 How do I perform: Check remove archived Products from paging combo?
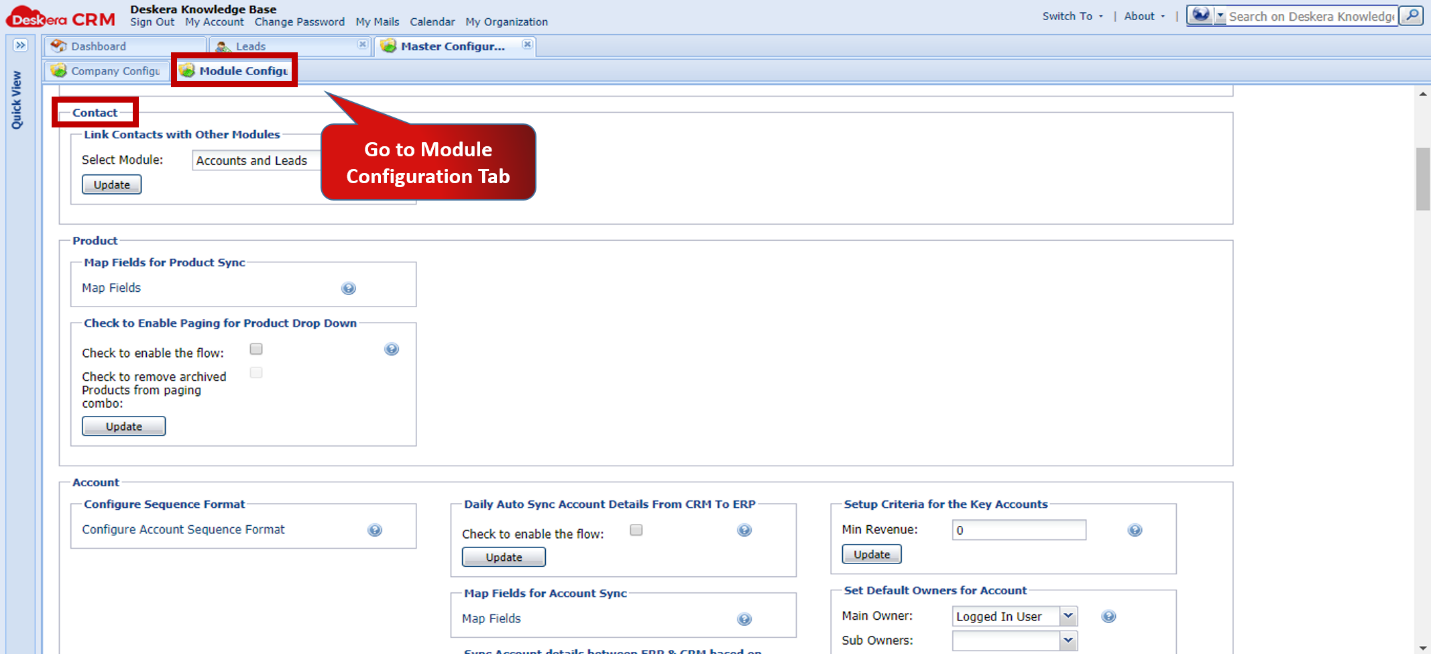tap(256, 371)
